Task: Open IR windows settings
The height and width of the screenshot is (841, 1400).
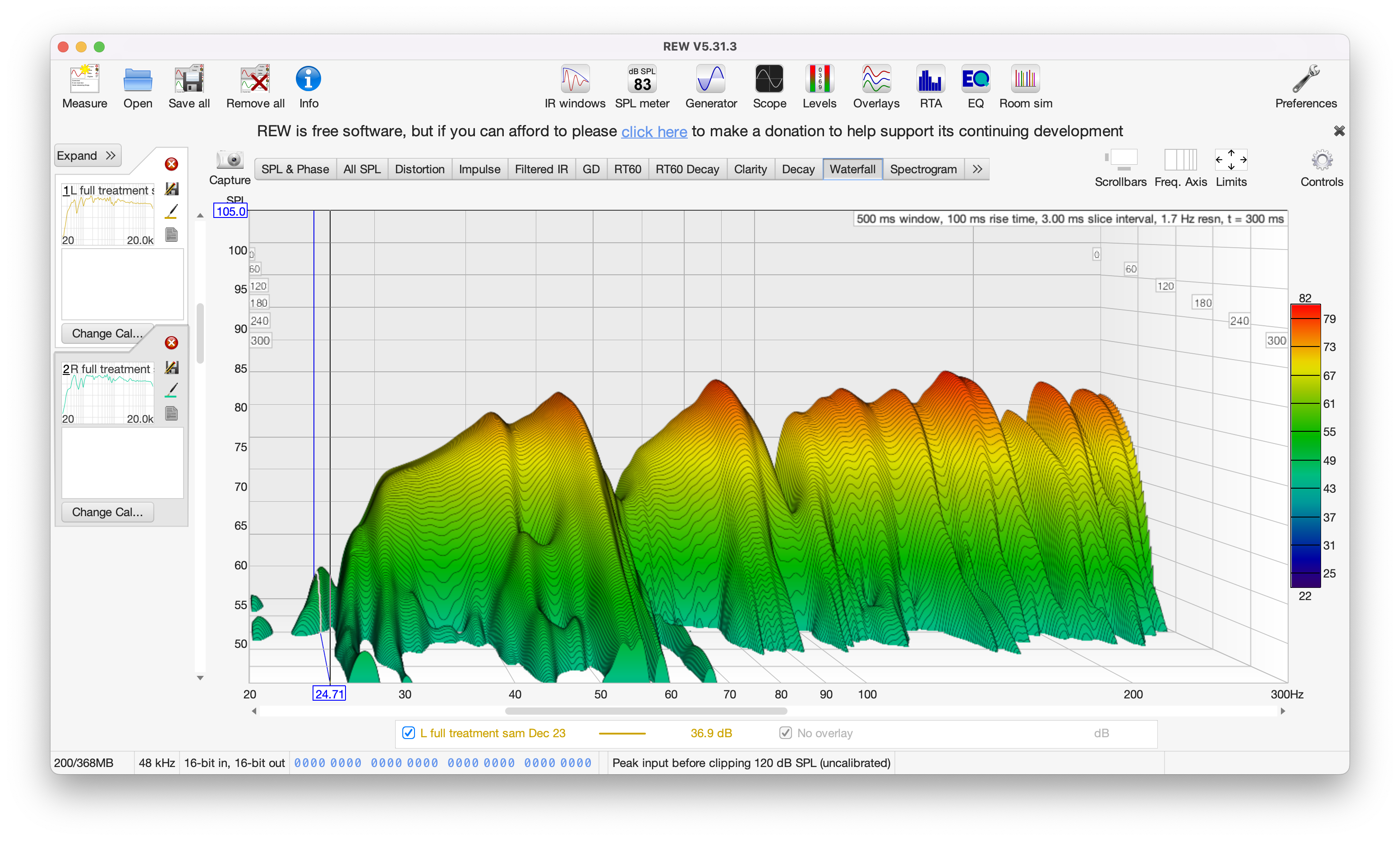Action: [575, 86]
